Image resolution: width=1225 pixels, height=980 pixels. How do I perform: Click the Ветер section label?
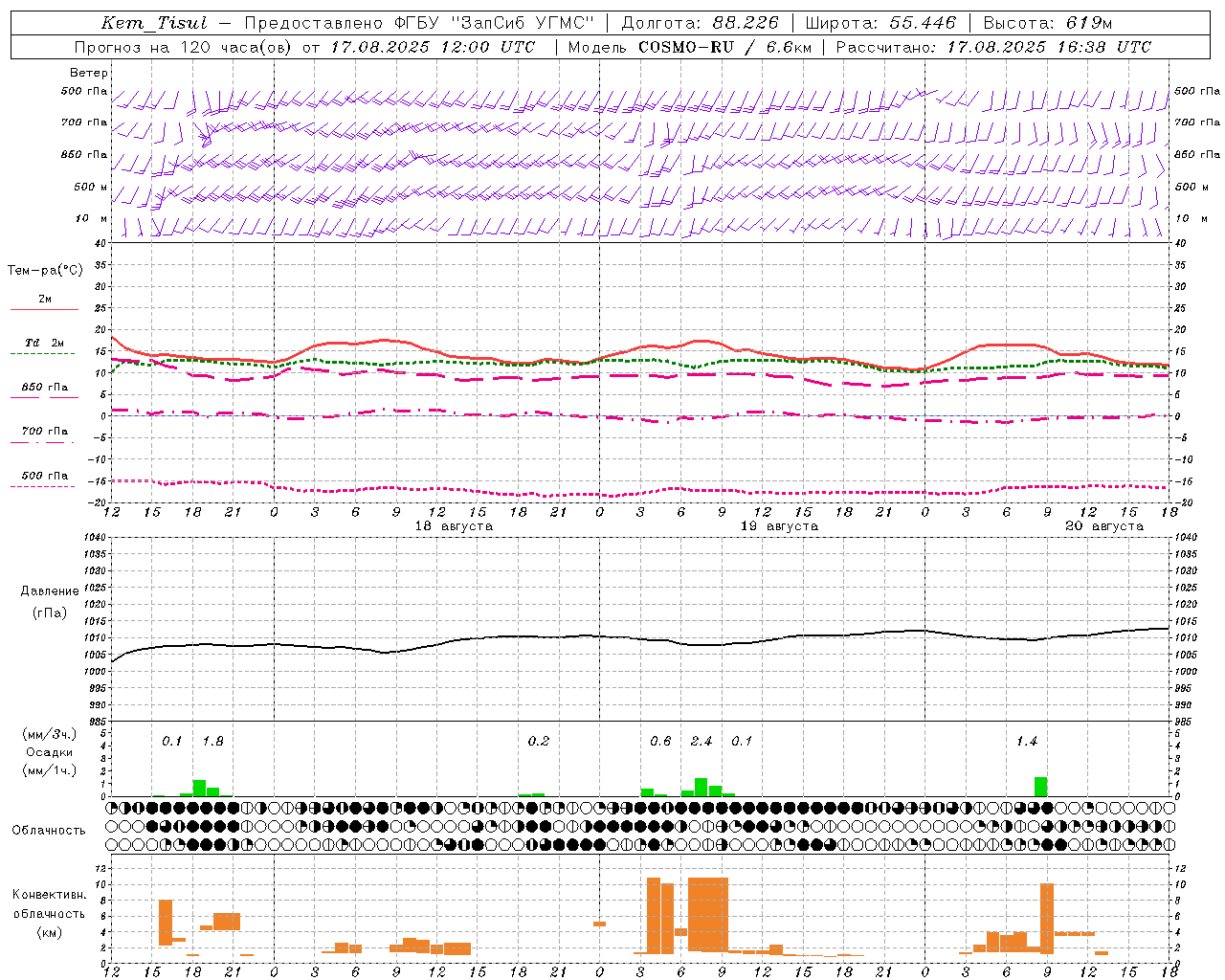coord(89,73)
